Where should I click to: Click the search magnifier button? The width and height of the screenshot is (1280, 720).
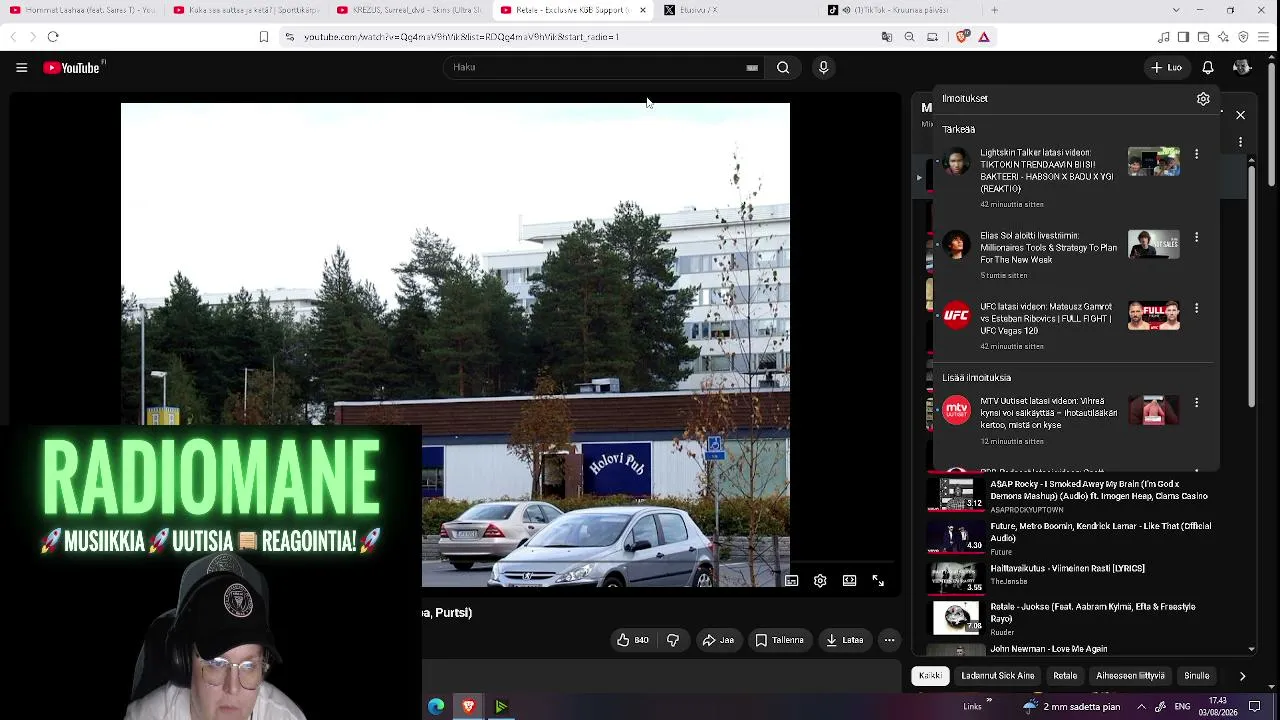pyautogui.click(x=783, y=67)
